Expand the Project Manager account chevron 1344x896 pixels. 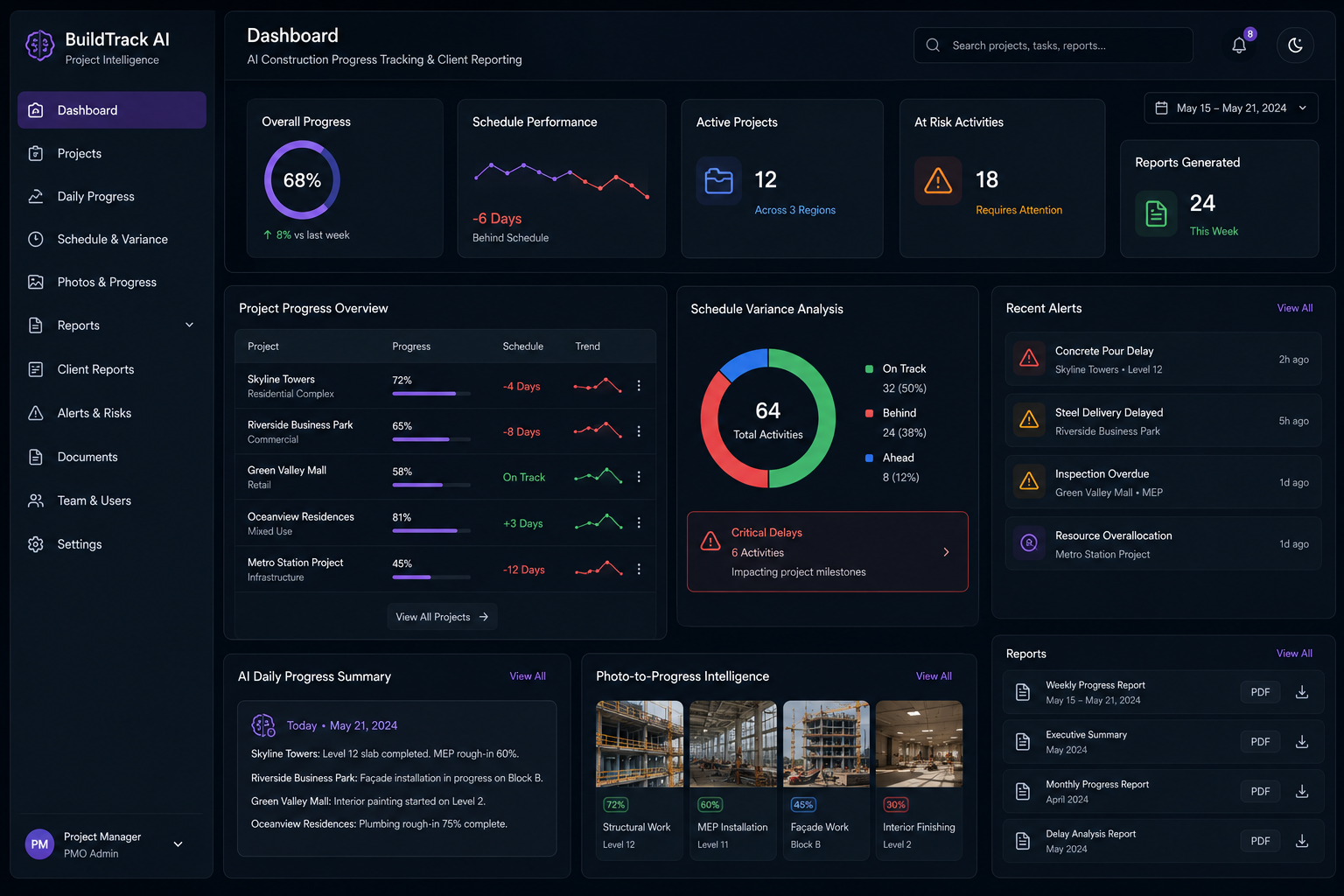pos(178,844)
